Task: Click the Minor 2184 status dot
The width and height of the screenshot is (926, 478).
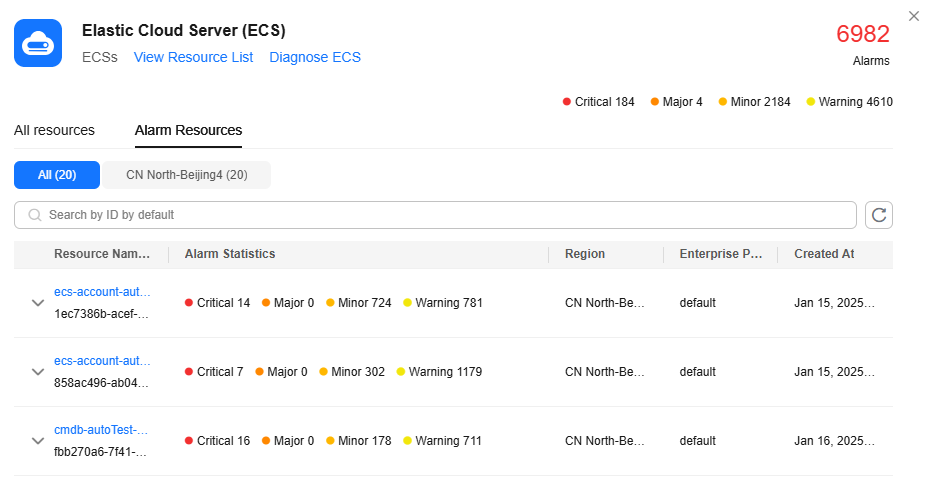Action: coord(723,102)
